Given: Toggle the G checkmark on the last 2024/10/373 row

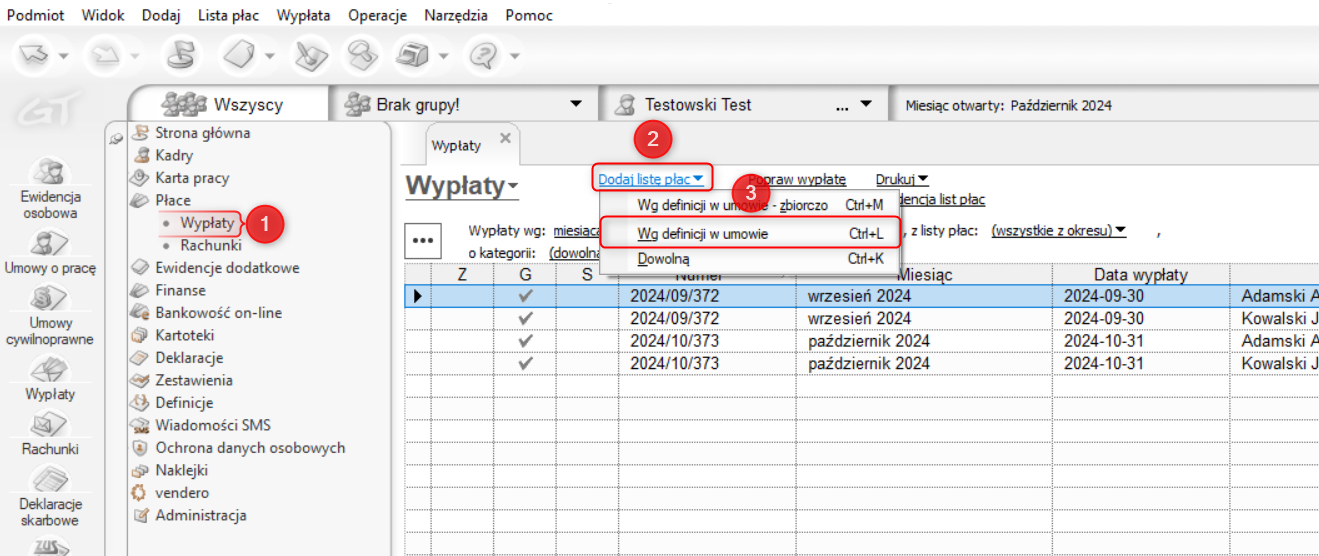Looking at the screenshot, I should pos(526,363).
